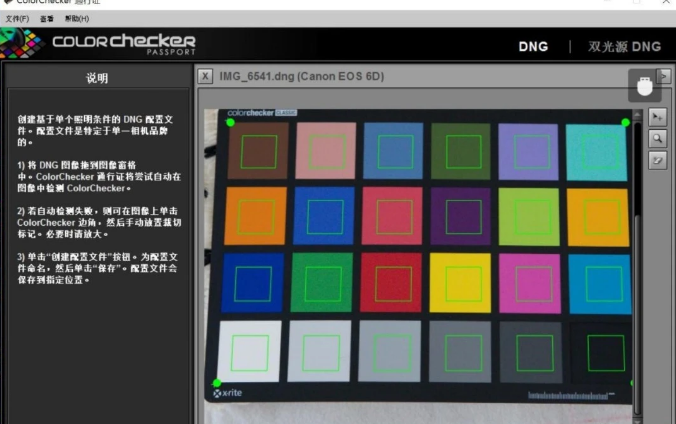Open the 帮助(H) menu
676x424 pixels.
[x=77, y=19]
